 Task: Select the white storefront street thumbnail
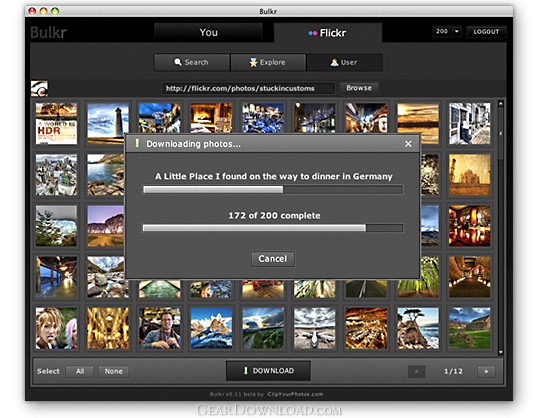coord(470,124)
